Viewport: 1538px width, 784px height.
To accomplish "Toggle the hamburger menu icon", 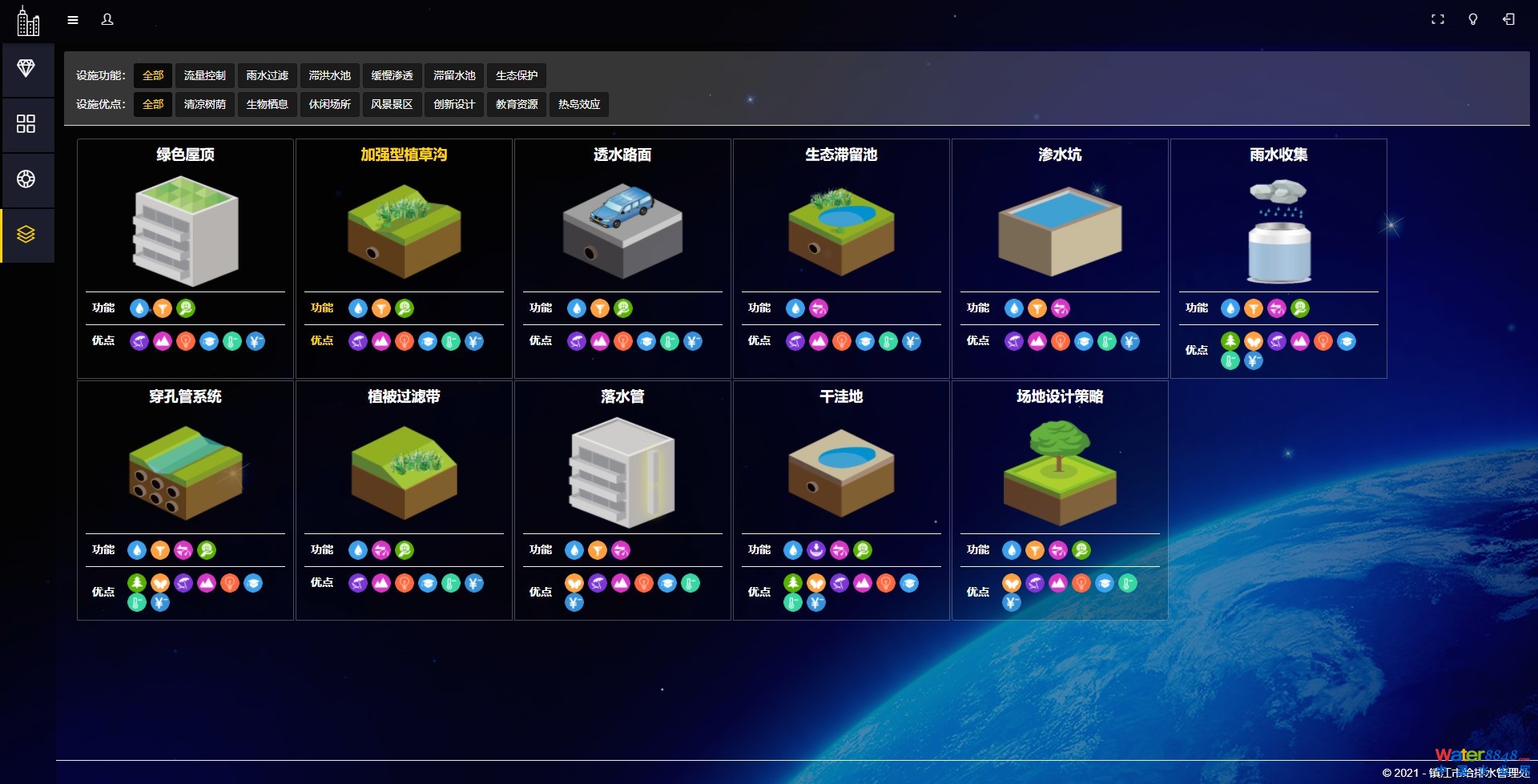I will coord(73,20).
